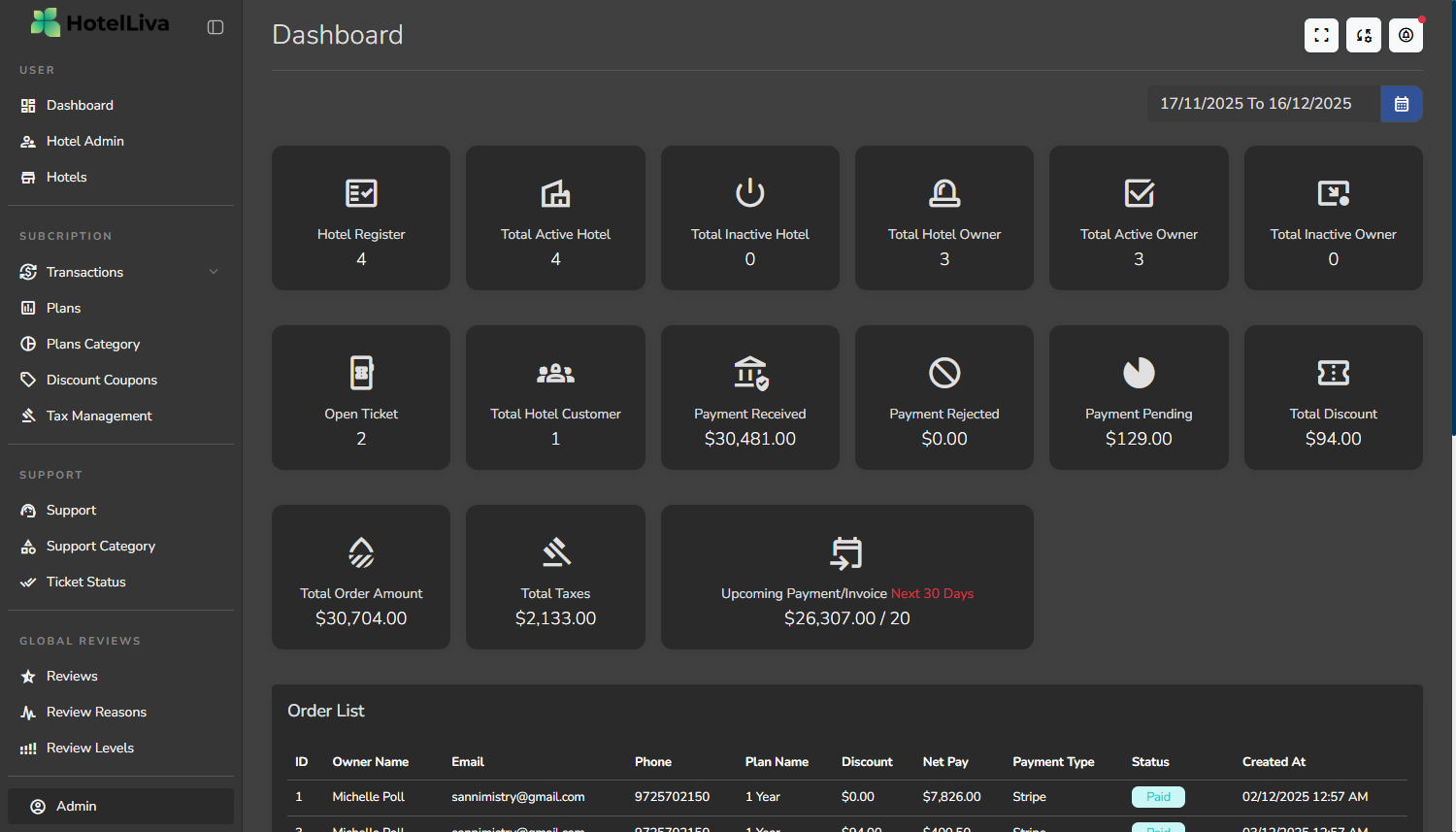Screen dimensions: 1456x832
Task: Click the Payment Rejected blocked icon
Action: click(943, 373)
